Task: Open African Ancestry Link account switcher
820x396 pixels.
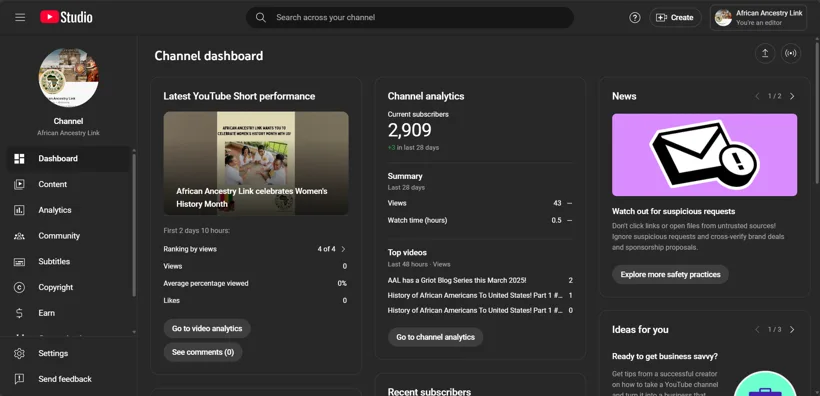Action: [758, 18]
